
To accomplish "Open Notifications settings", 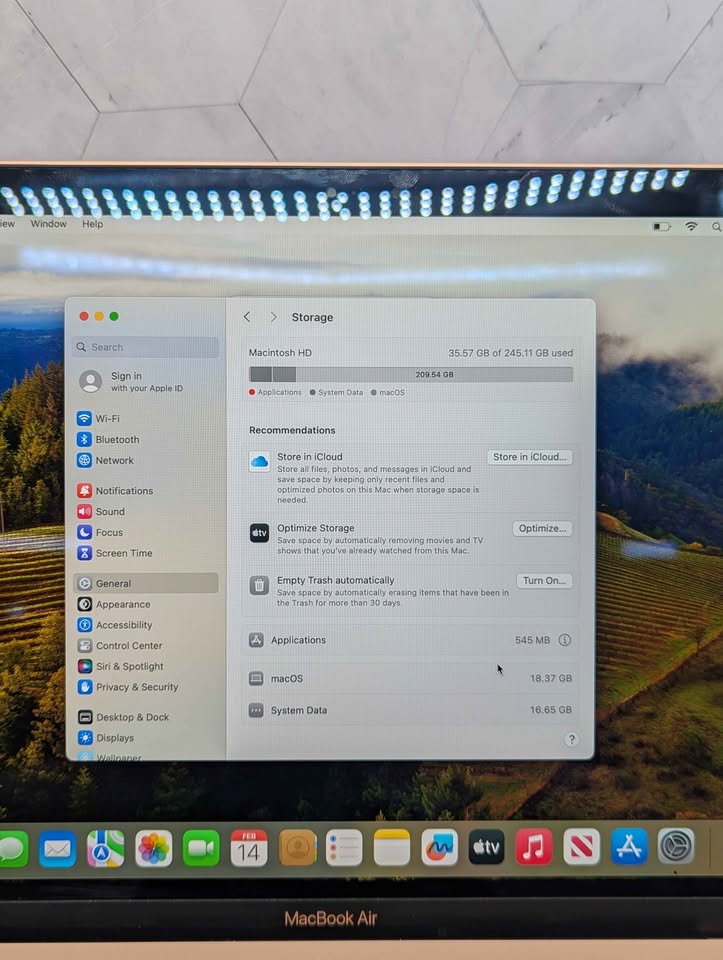I will click(124, 491).
